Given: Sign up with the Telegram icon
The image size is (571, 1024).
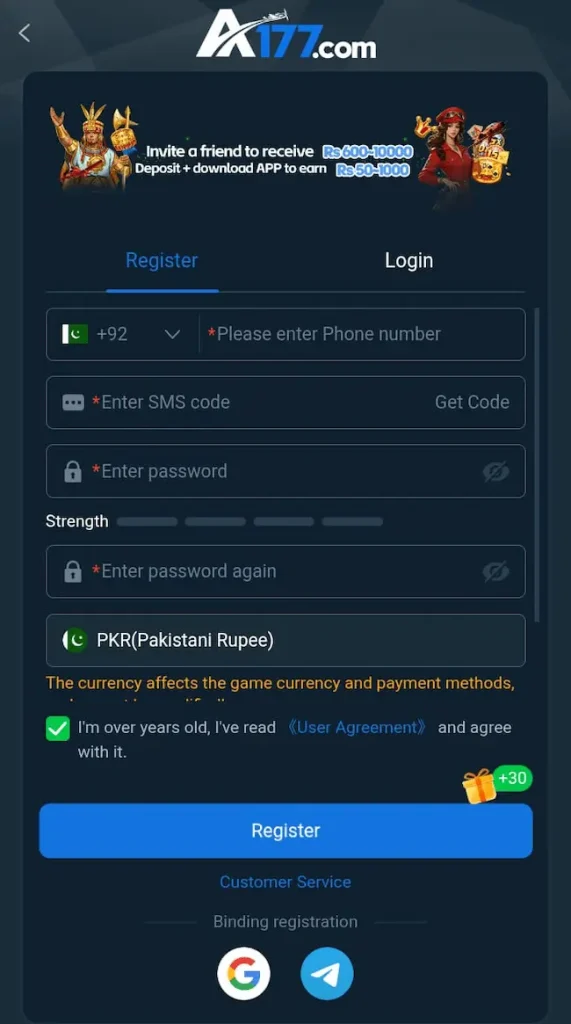Looking at the screenshot, I should (x=327, y=974).
